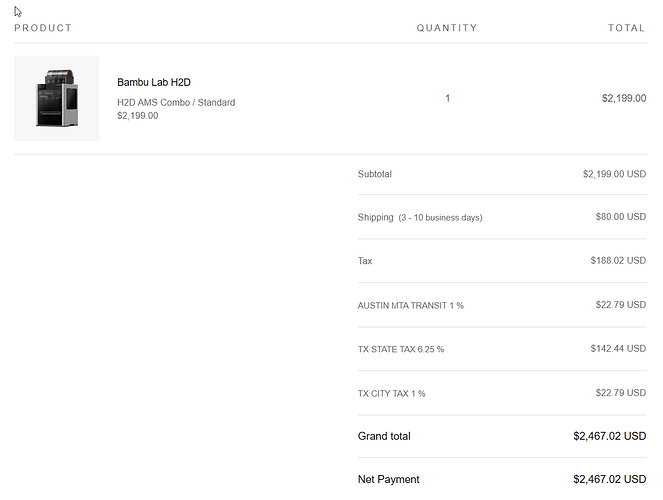Click the $2,199.00 unit price under the variant

tap(137, 115)
